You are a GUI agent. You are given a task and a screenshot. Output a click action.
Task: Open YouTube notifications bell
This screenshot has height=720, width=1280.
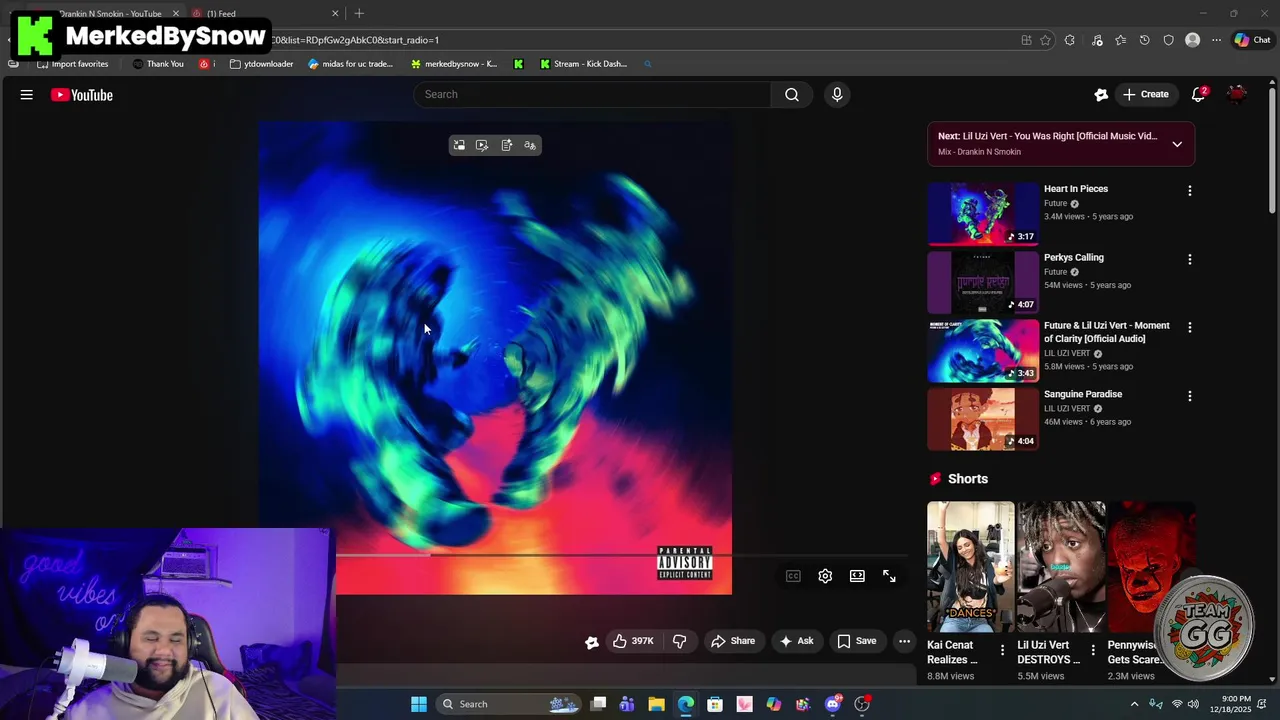[1198, 94]
